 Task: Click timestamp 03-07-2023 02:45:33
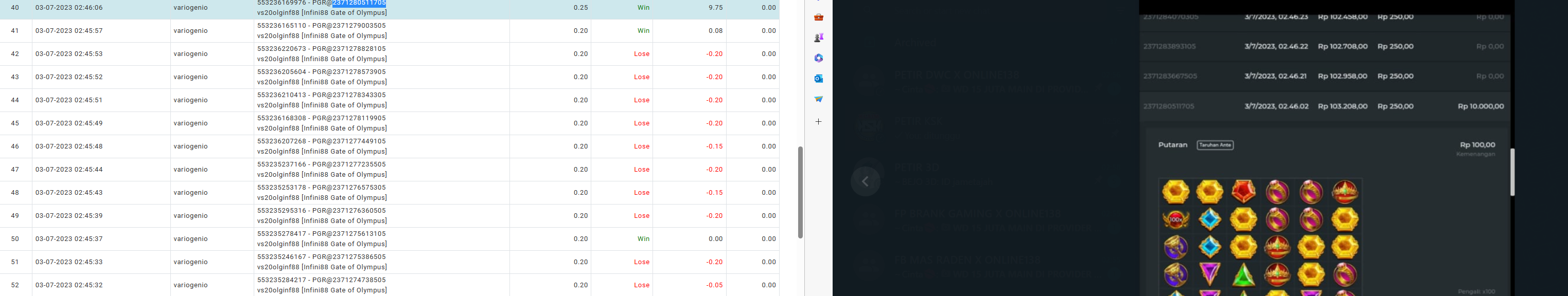(69, 262)
